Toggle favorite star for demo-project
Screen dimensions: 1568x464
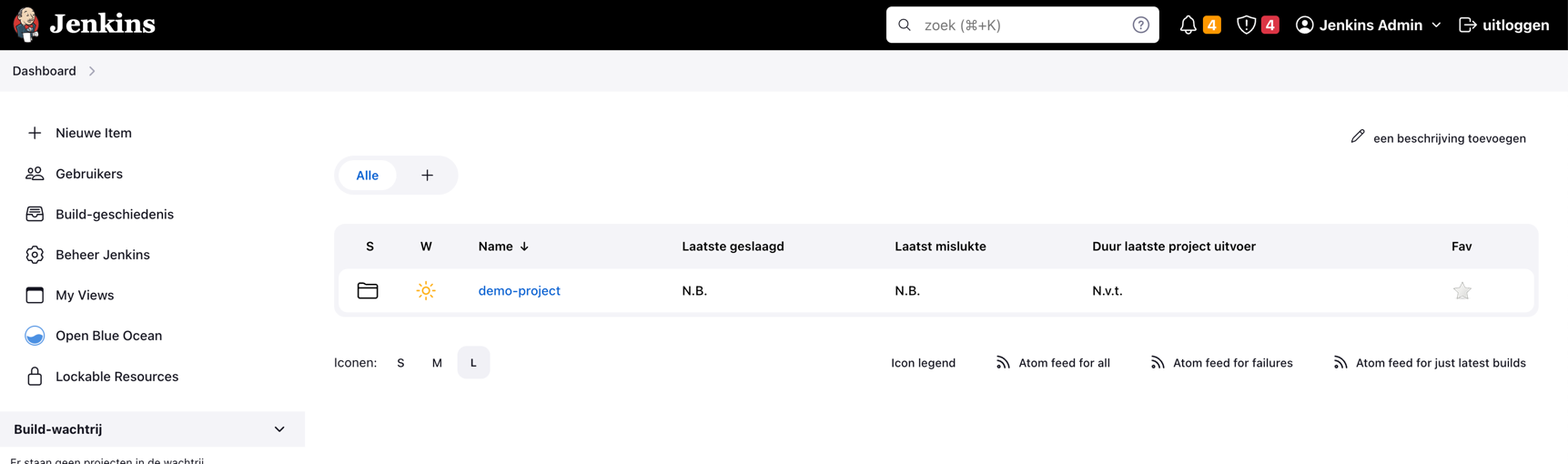click(x=1462, y=291)
